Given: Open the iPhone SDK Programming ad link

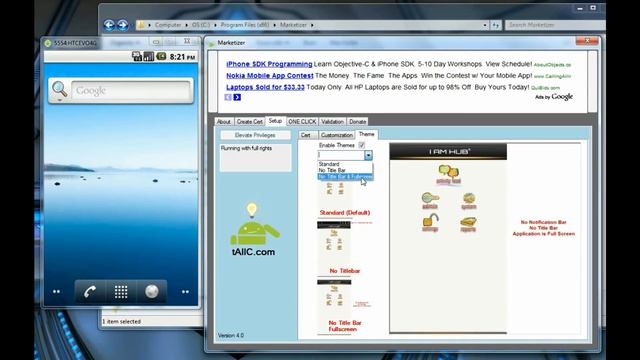Looking at the screenshot, I should point(269,64).
